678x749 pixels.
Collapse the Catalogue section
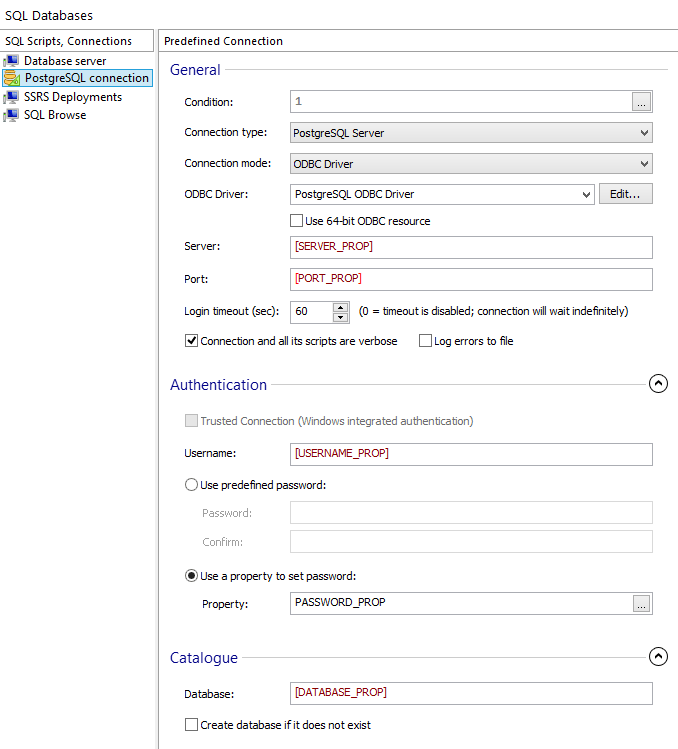click(658, 657)
